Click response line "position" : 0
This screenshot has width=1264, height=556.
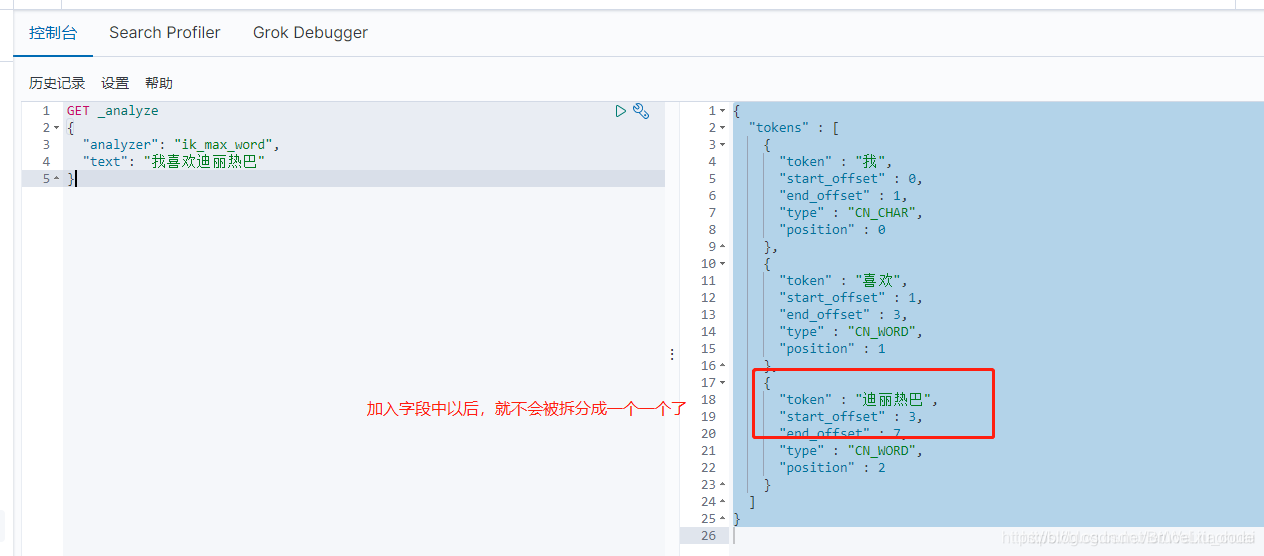point(832,230)
